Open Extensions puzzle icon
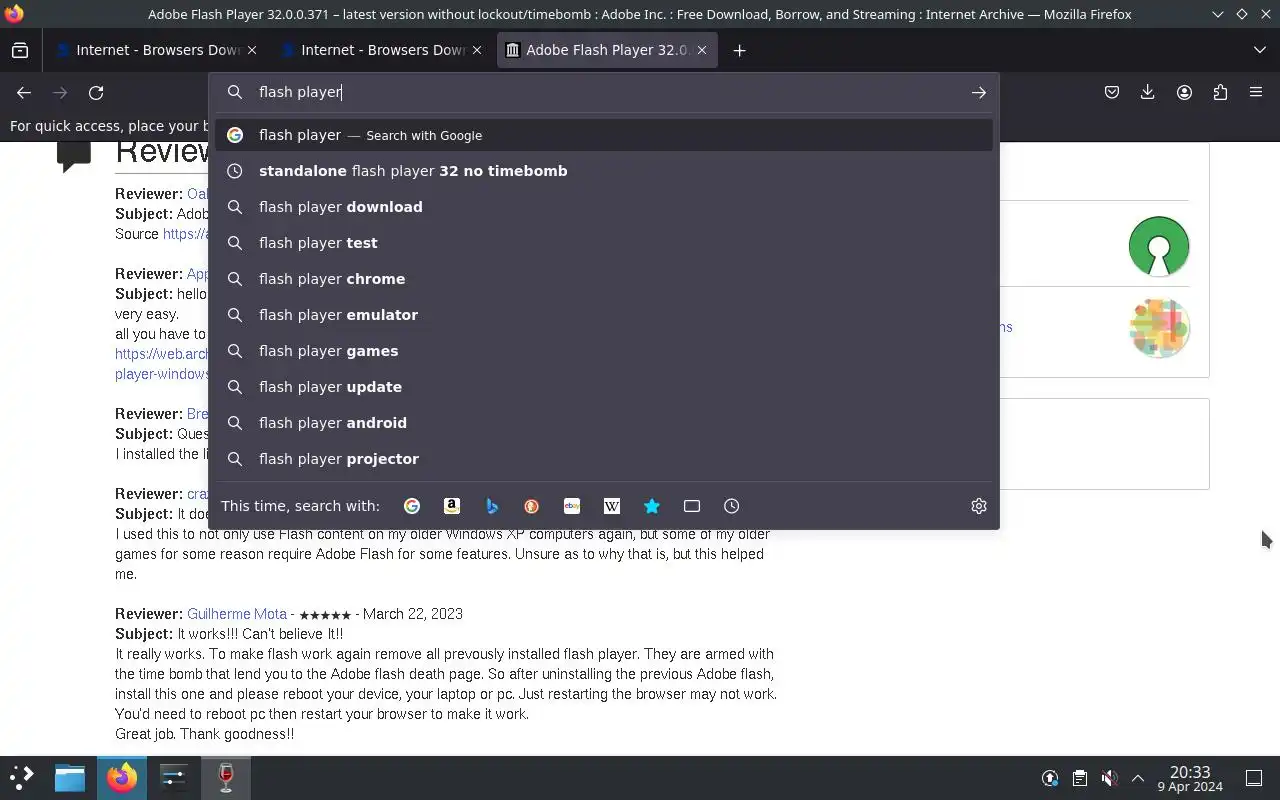 1220,92
